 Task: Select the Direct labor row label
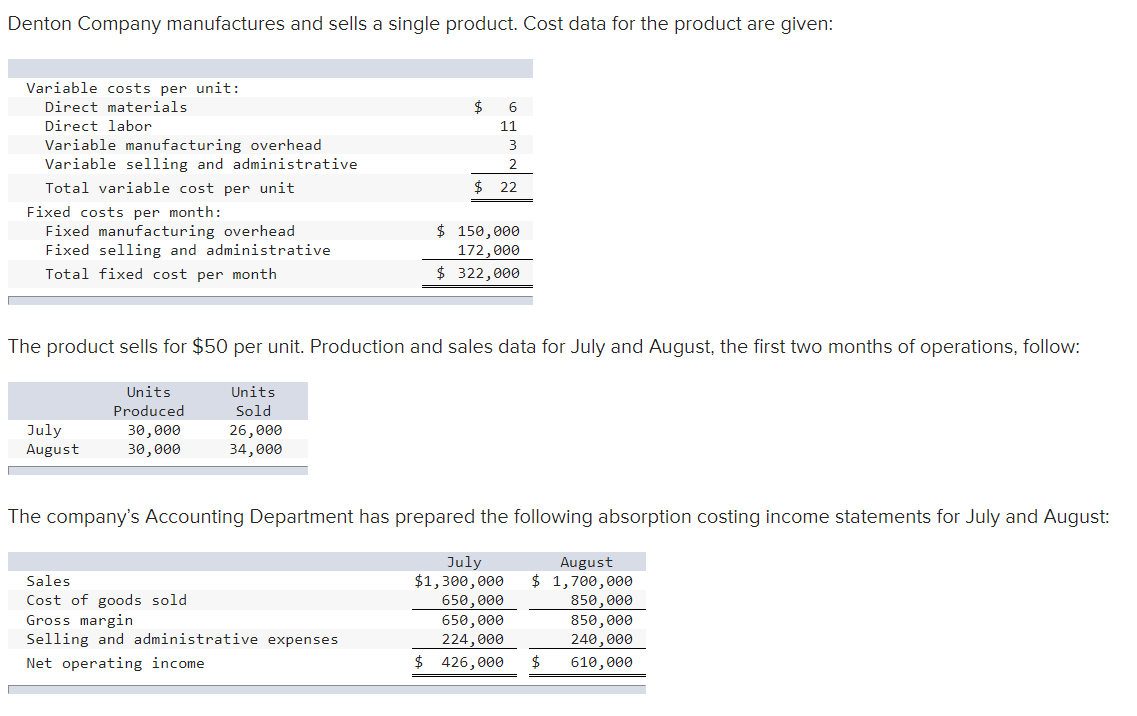point(98,126)
